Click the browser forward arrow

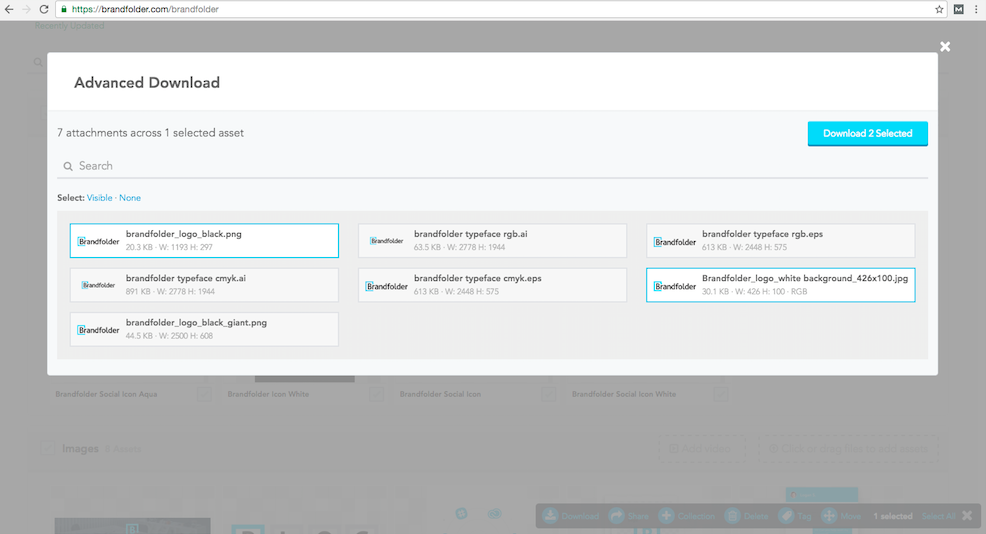tap(26, 9)
